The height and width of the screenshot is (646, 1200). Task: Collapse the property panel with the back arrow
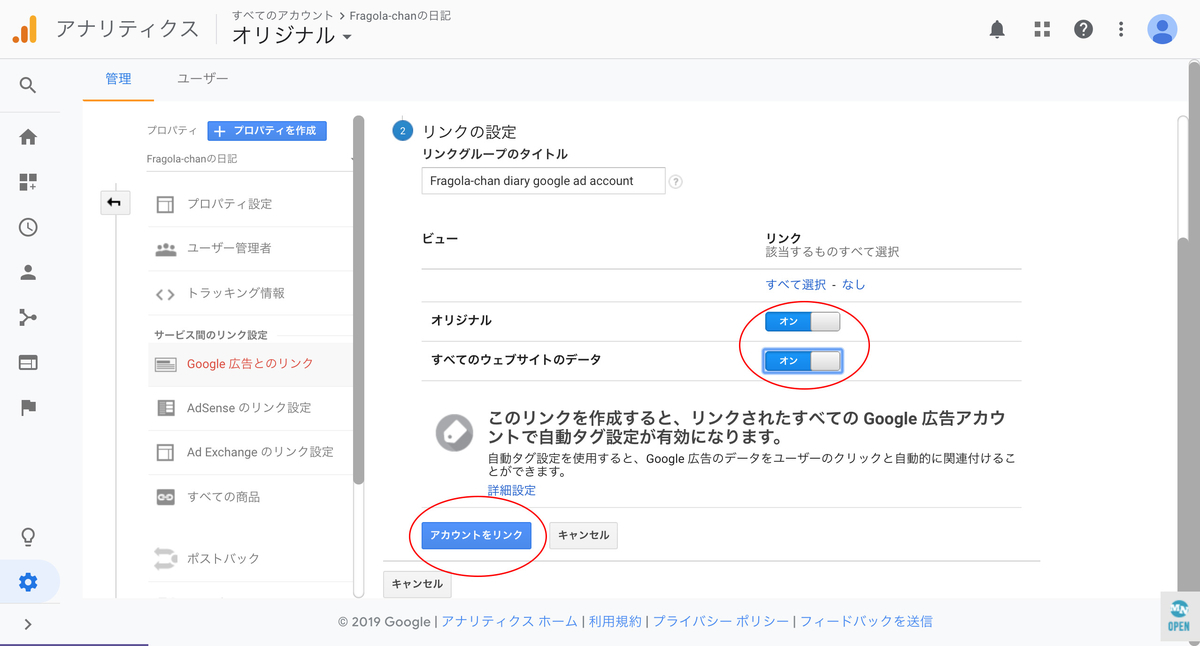click(x=115, y=202)
